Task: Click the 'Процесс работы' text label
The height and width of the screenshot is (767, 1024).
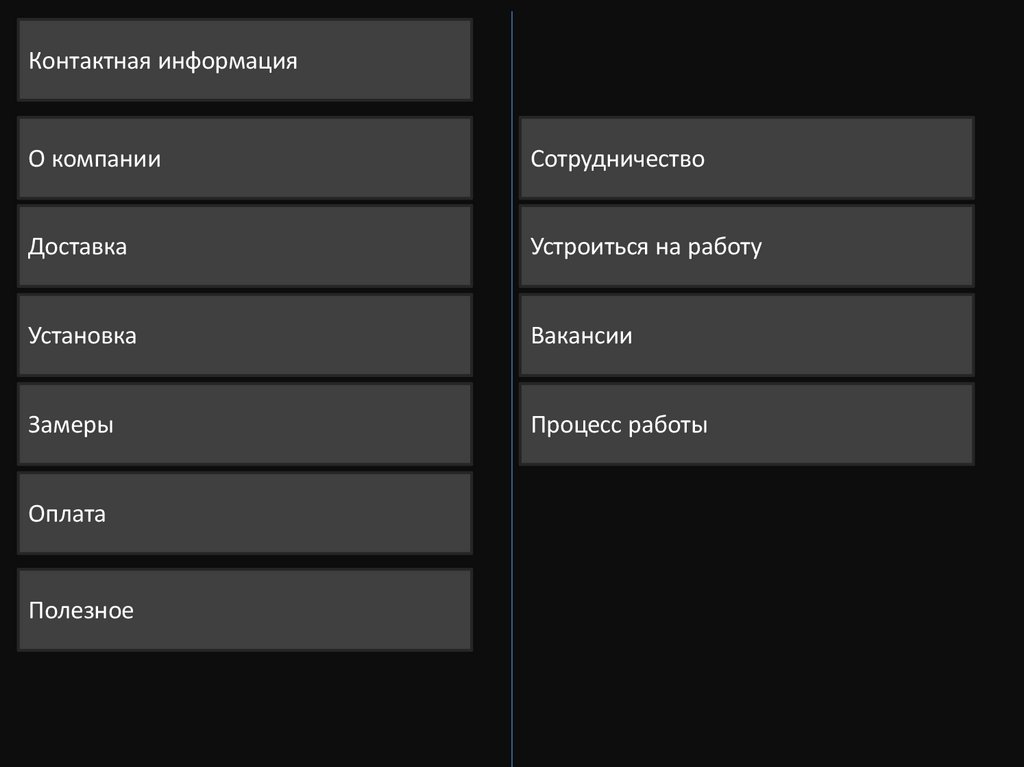Action: (619, 425)
